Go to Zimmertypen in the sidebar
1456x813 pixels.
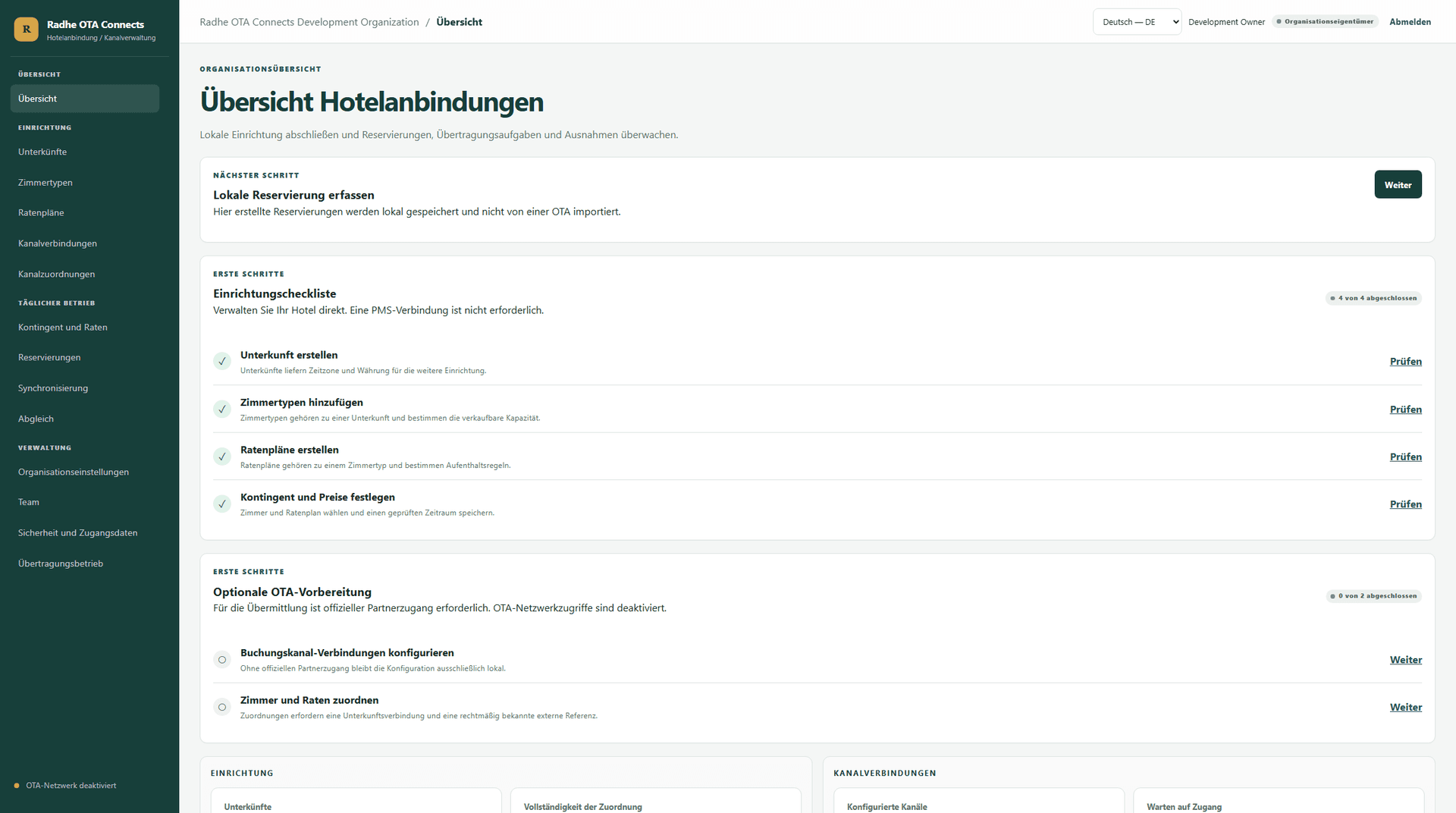85,183
